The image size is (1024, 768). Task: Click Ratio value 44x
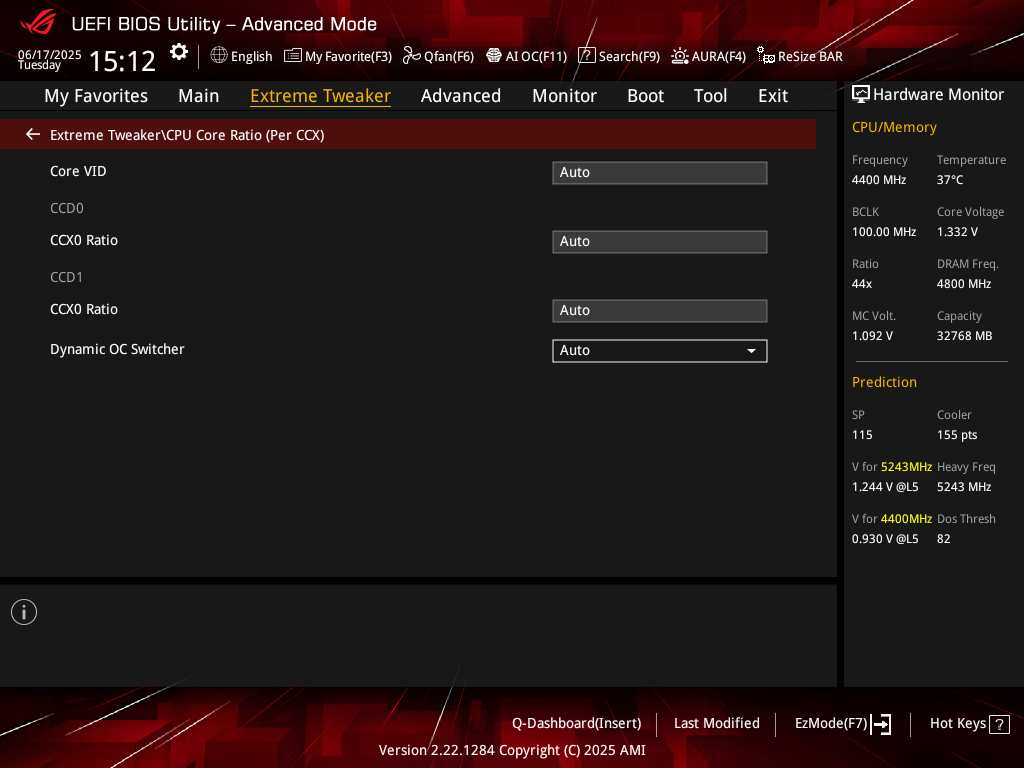coord(861,284)
